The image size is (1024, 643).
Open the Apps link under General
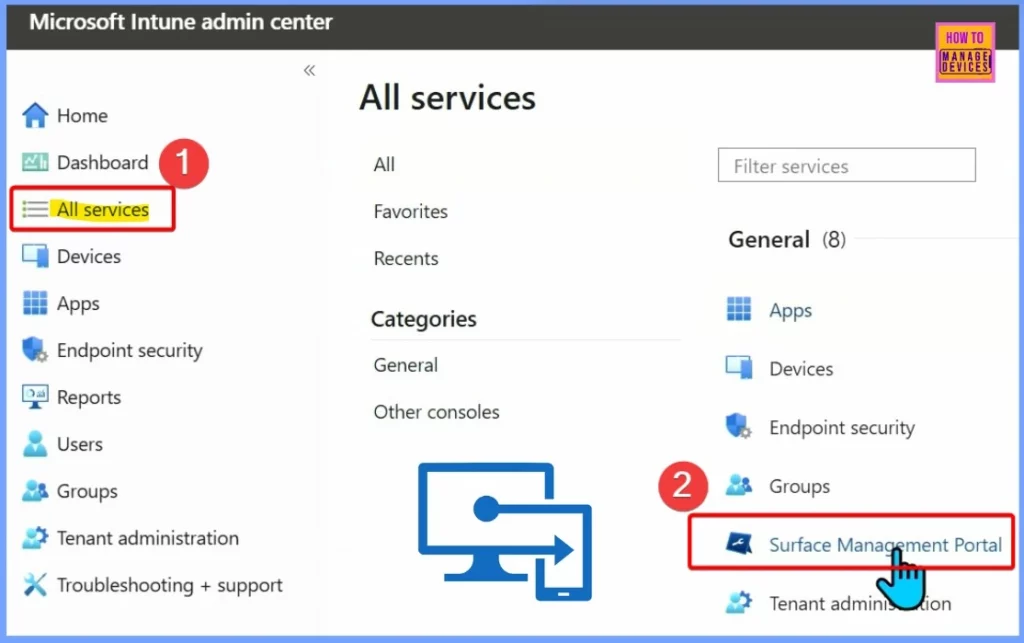[x=790, y=311]
